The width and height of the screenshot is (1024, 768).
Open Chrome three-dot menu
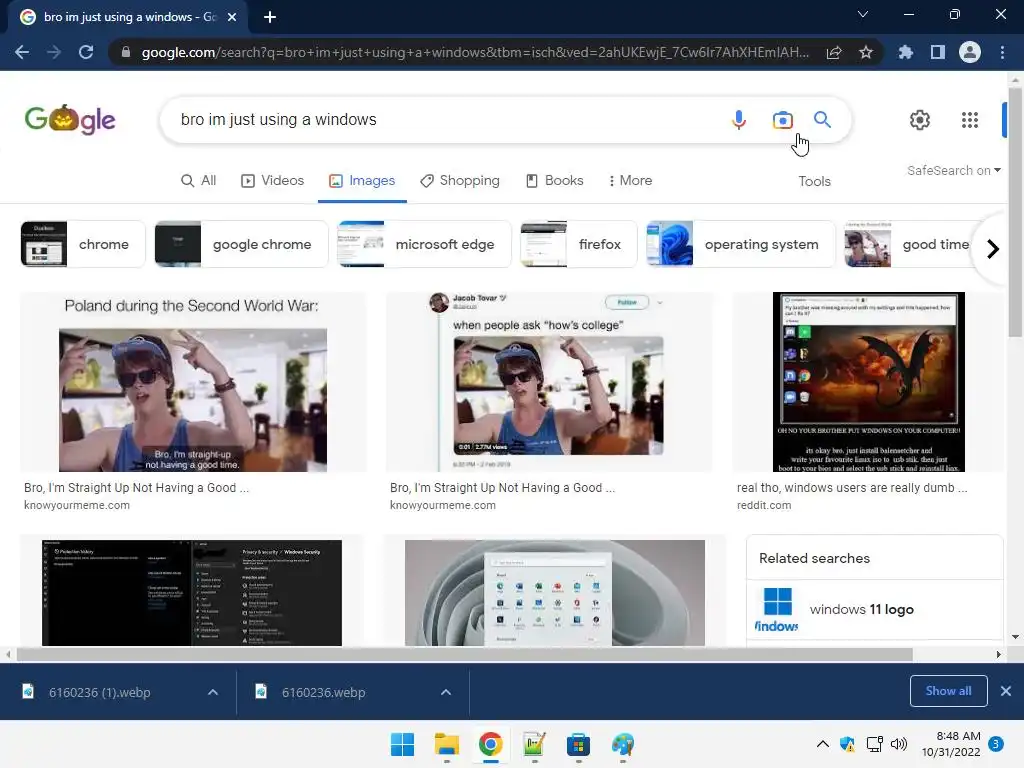pyautogui.click(x=1002, y=52)
